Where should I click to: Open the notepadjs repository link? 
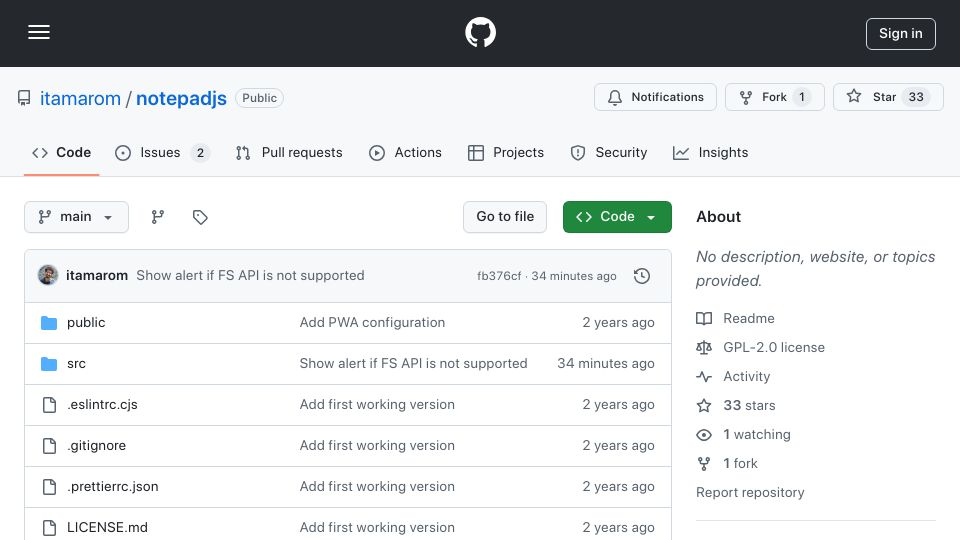pos(181,98)
